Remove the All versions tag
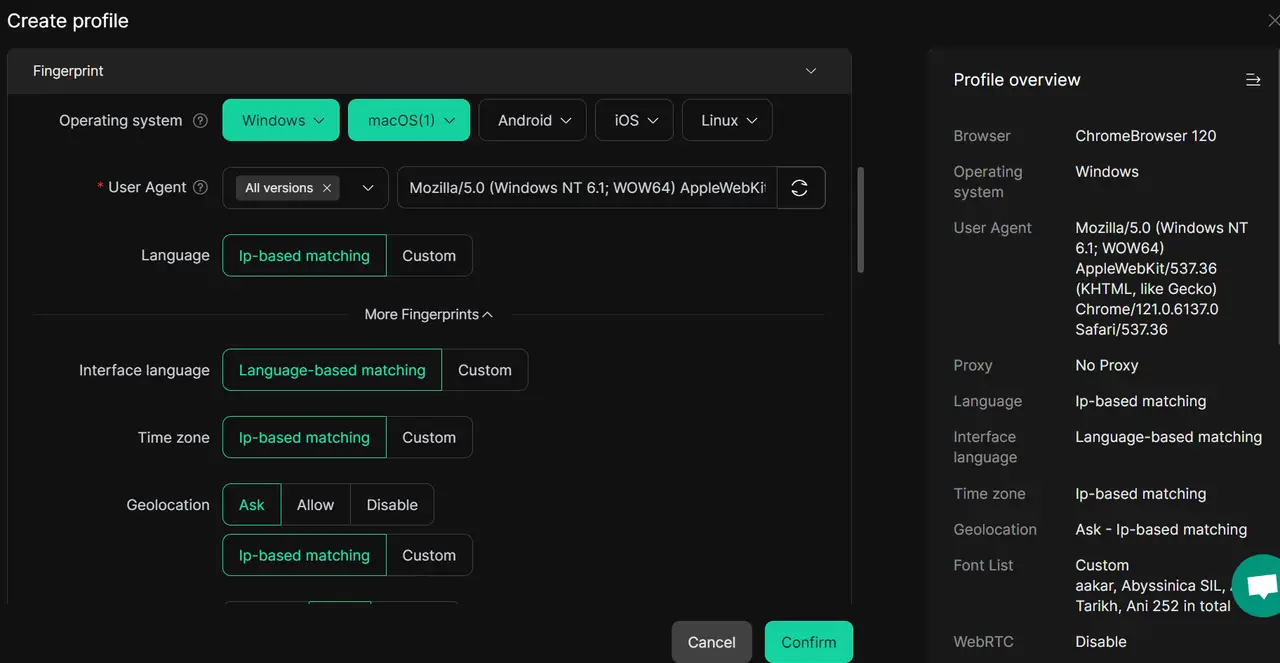This screenshot has width=1280, height=663. click(x=327, y=188)
